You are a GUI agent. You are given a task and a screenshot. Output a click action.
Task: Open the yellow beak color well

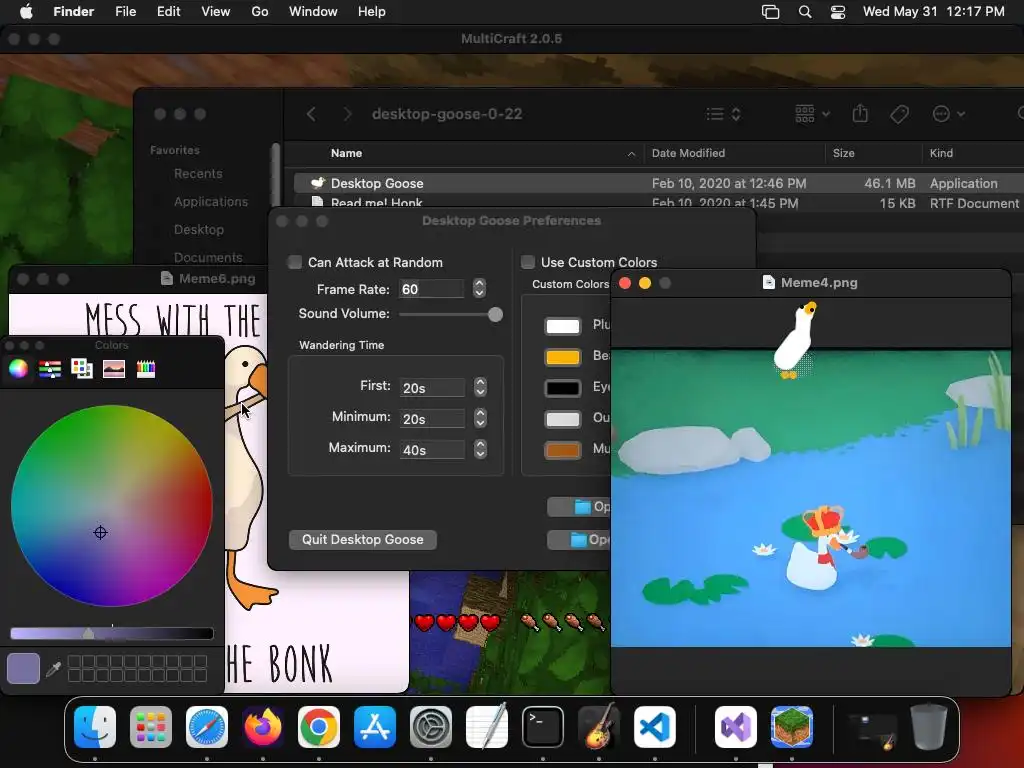tap(562, 357)
